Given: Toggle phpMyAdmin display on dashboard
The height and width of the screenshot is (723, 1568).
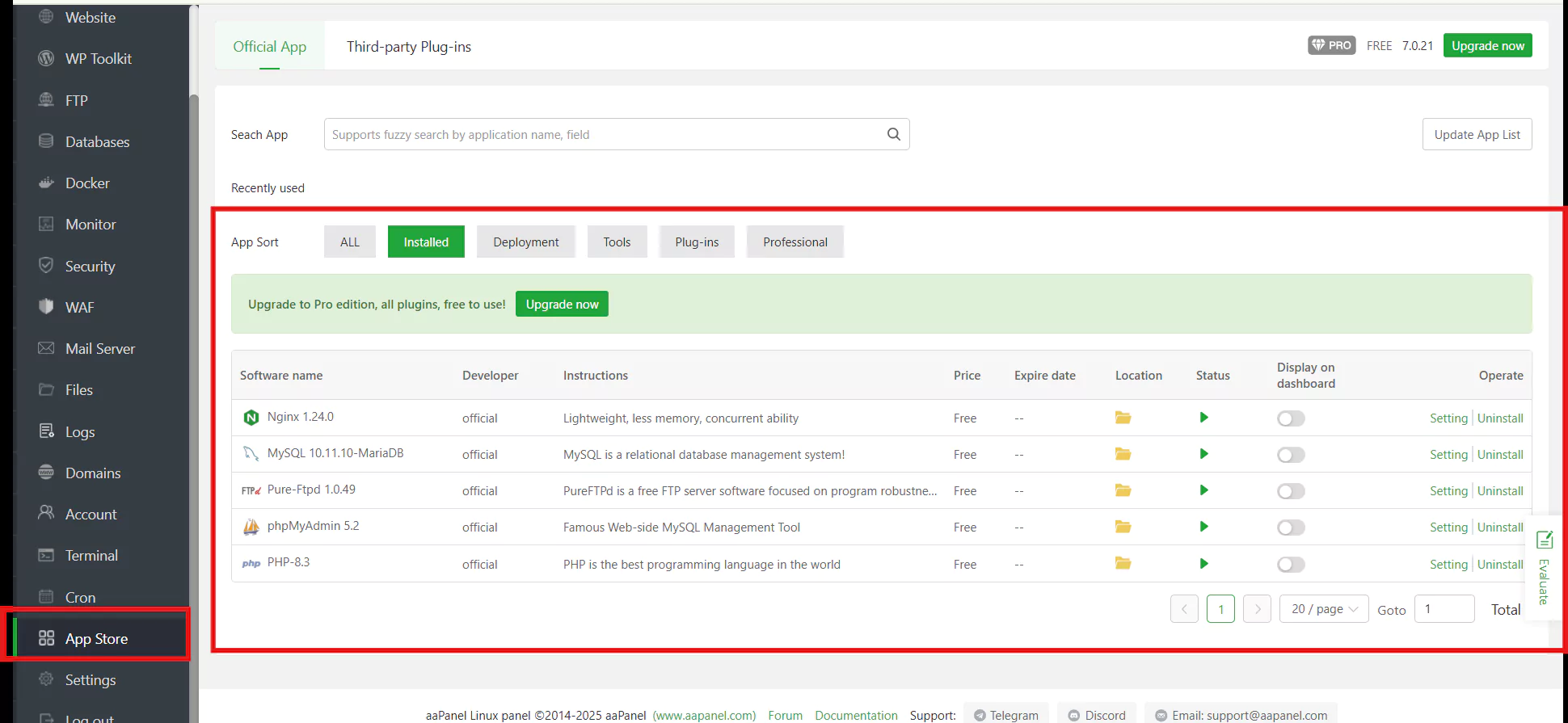Looking at the screenshot, I should (1291, 528).
